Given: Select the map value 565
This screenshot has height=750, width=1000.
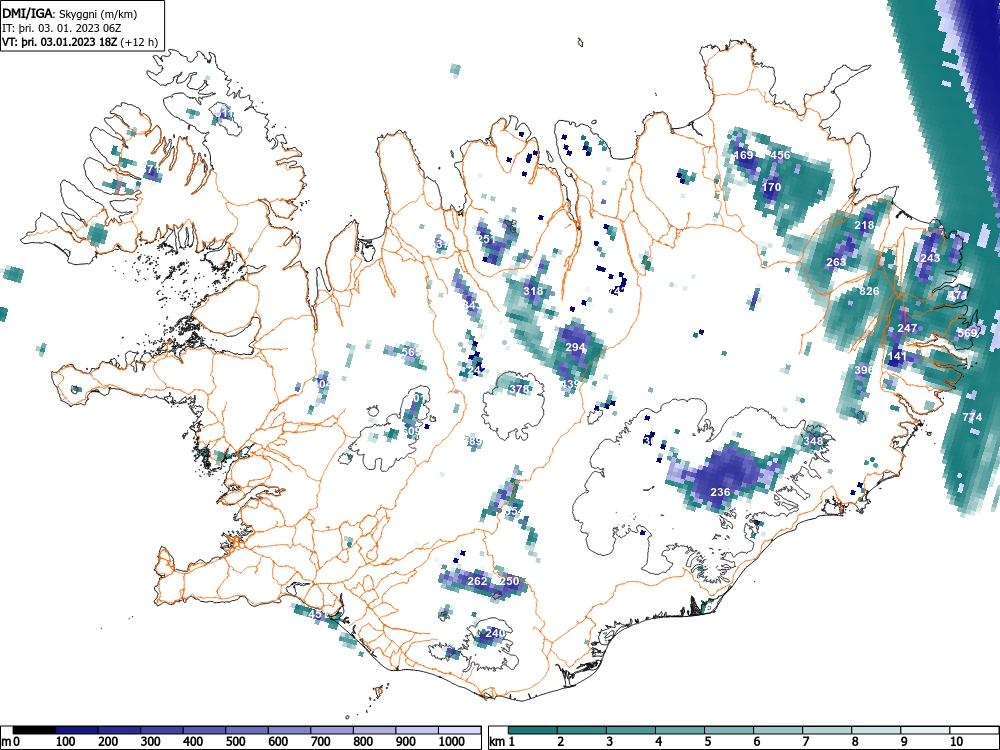Looking at the screenshot, I should [411, 352].
